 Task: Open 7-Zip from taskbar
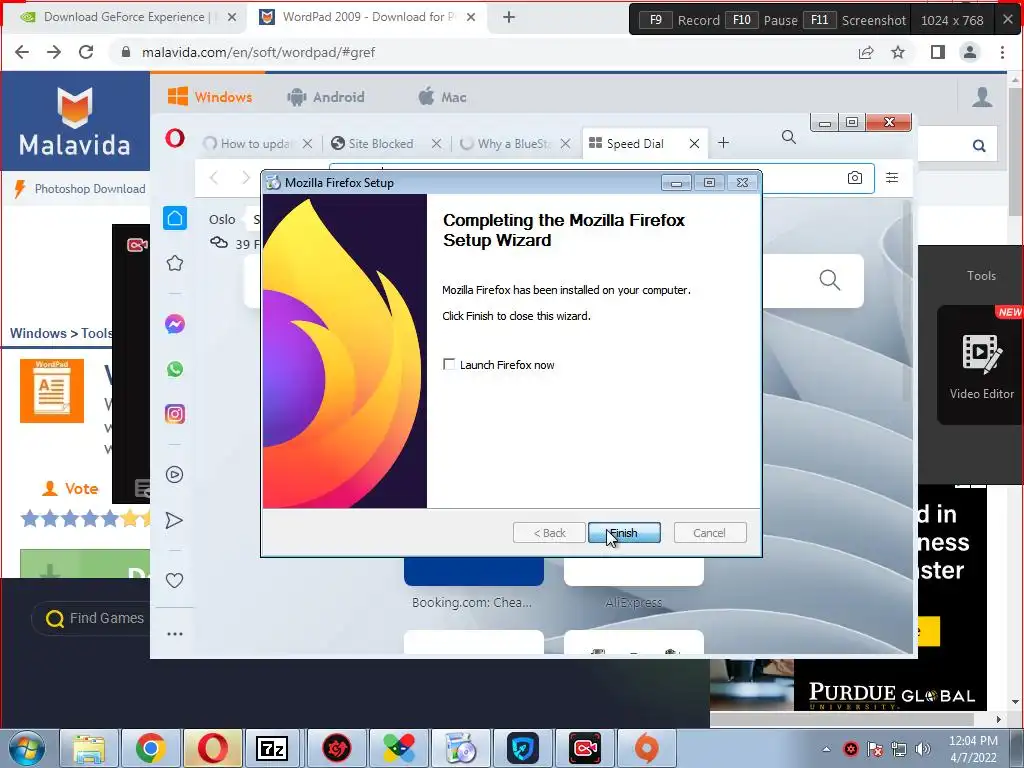click(x=272, y=748)
